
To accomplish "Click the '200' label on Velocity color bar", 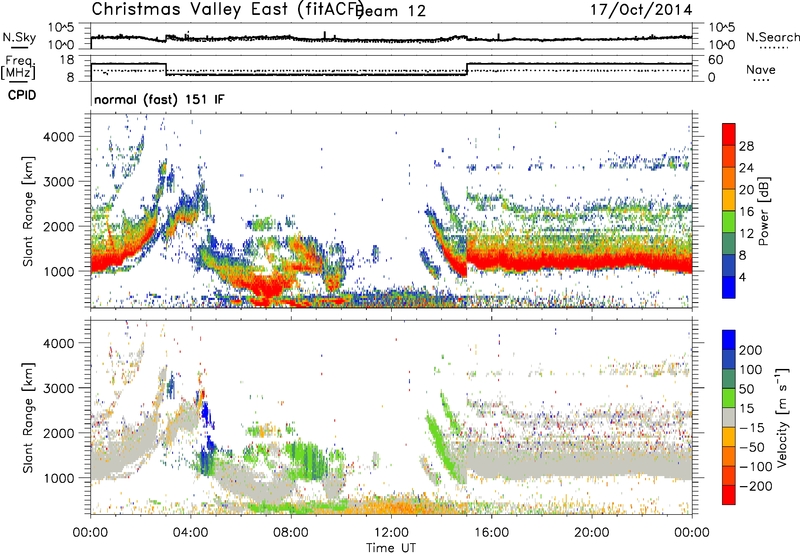I will click(751, 350).
